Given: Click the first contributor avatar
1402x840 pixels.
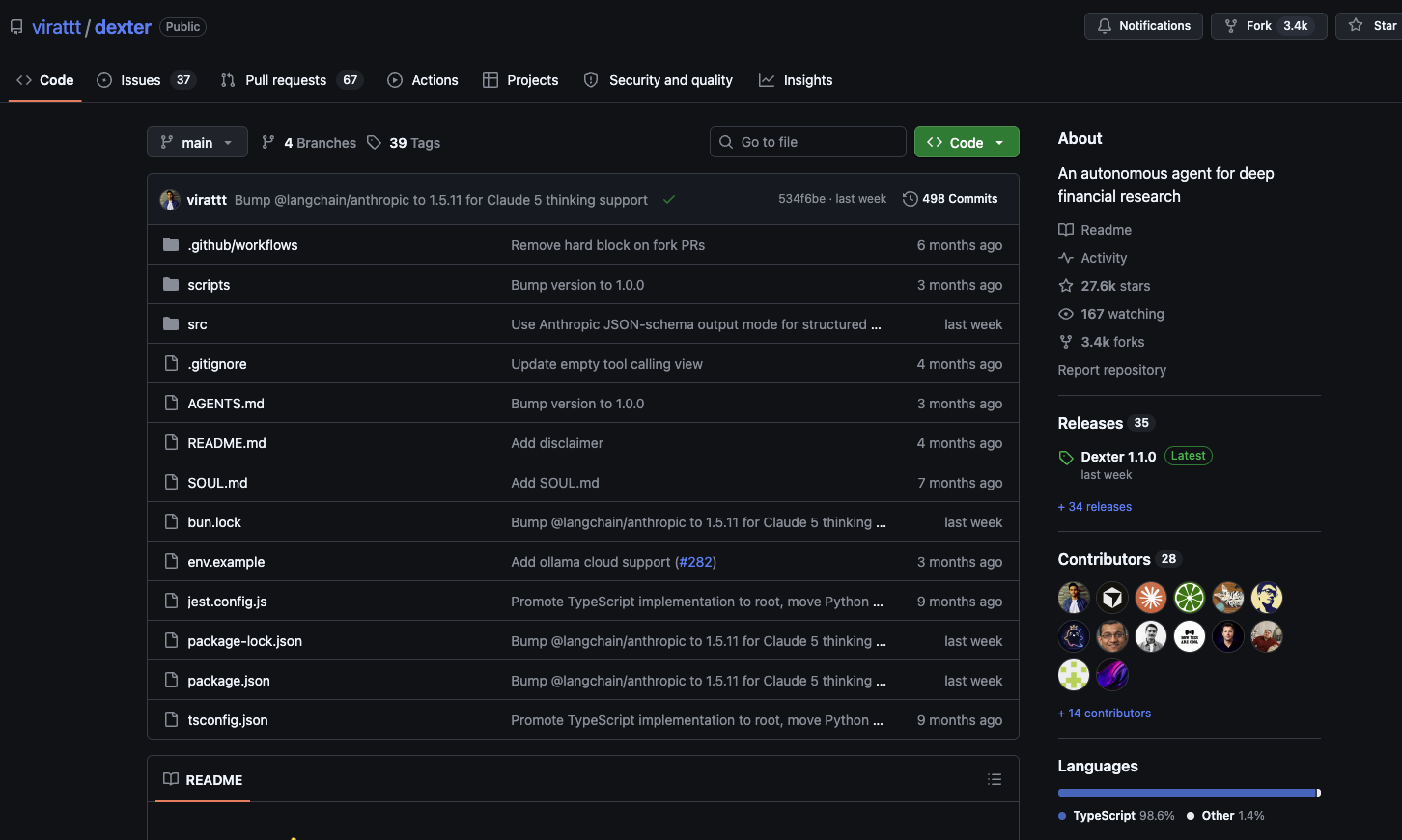Looking at the screenshot, I should click(x=1074, y=598).
